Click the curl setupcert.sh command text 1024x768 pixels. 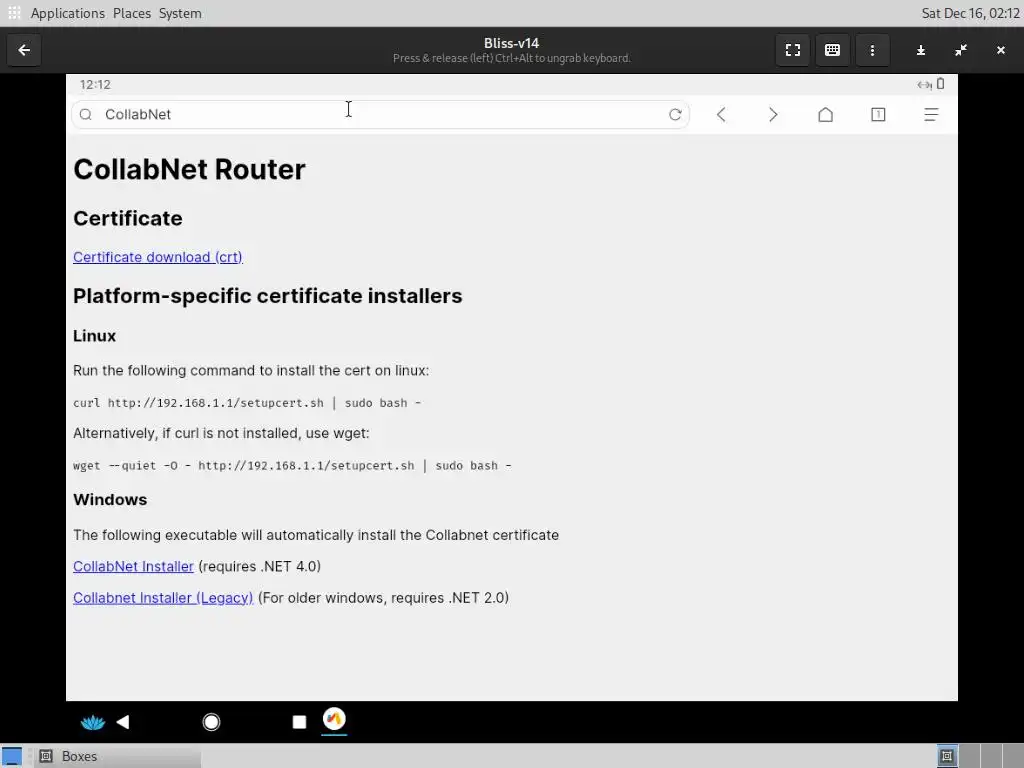(247, 403)
